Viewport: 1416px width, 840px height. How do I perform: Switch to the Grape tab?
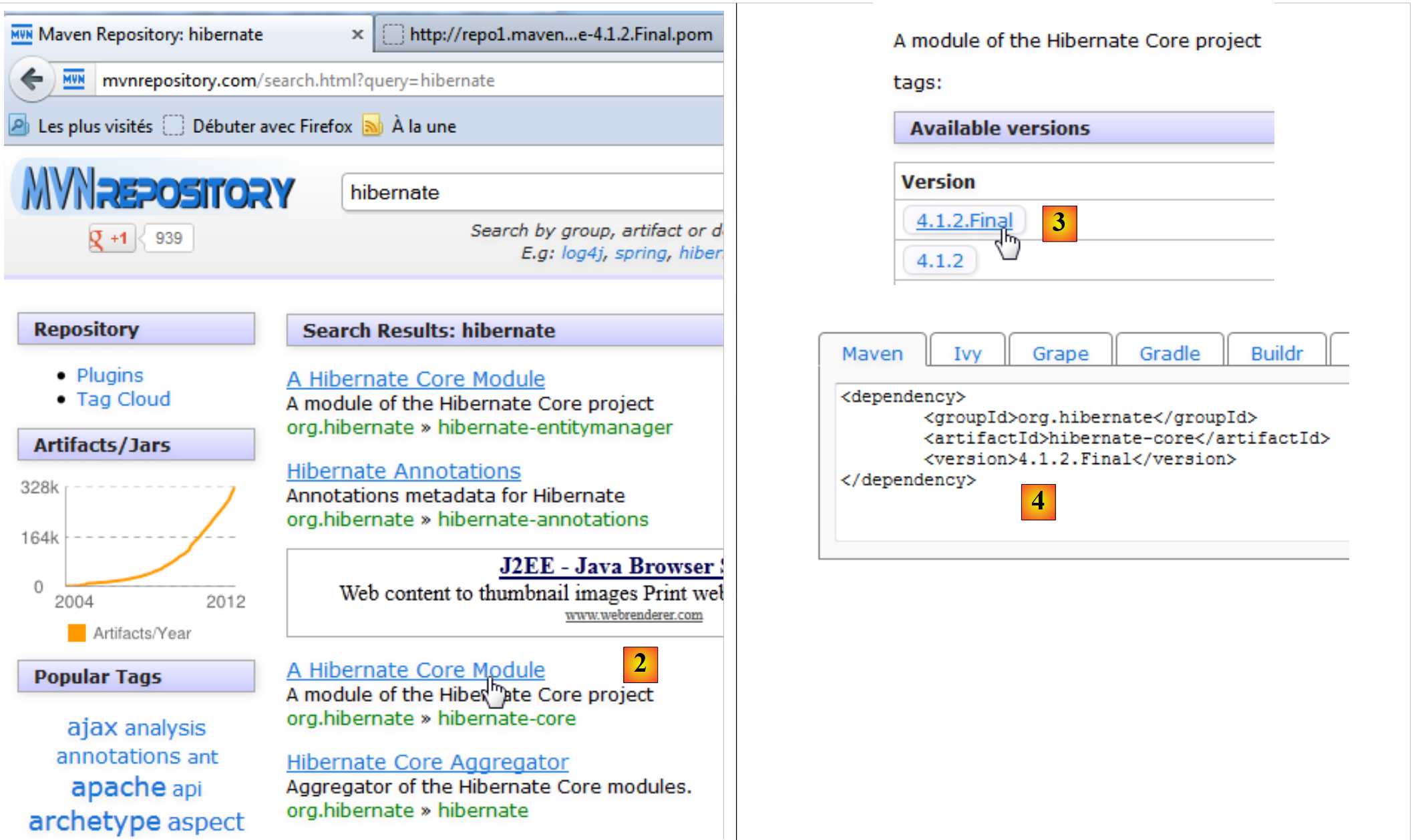[x=1060, y=353]
